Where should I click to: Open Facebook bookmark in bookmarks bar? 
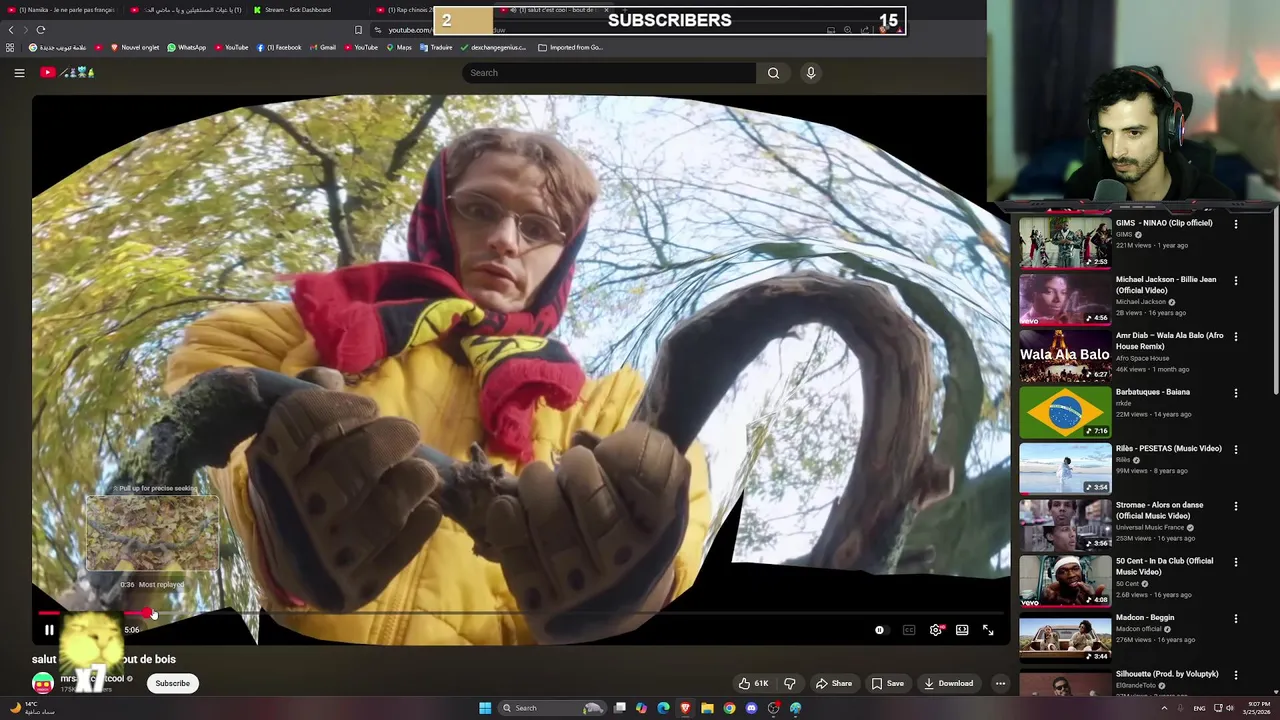tap(279, 47)
